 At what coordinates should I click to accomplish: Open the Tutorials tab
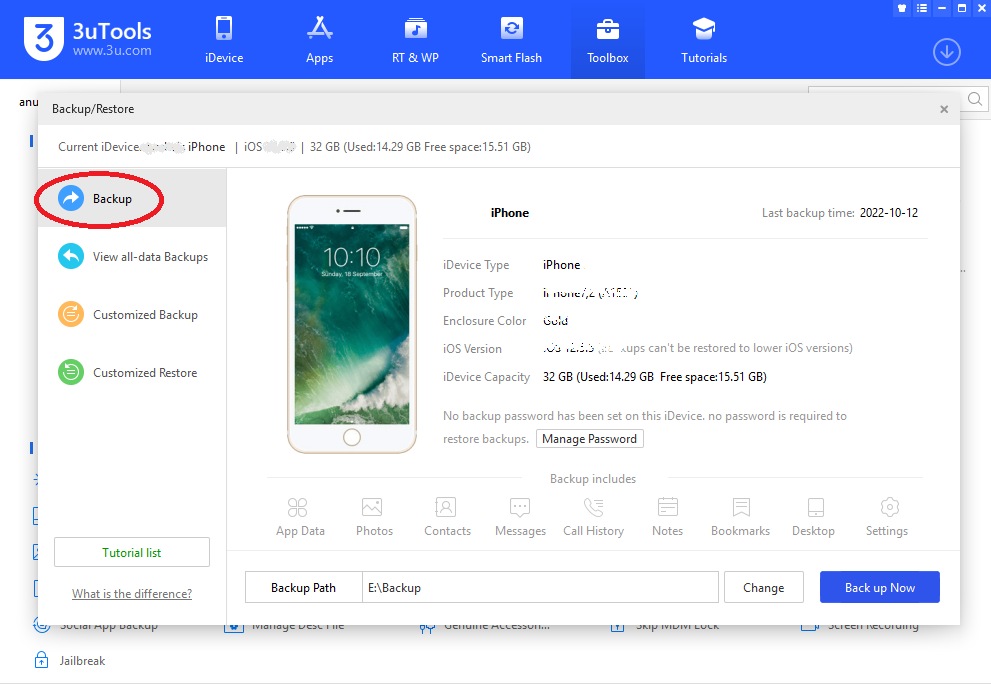704,40
